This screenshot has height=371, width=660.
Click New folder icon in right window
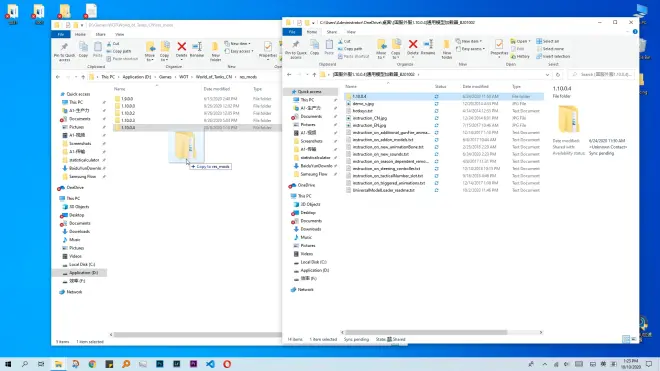click(x=446, y=49)
